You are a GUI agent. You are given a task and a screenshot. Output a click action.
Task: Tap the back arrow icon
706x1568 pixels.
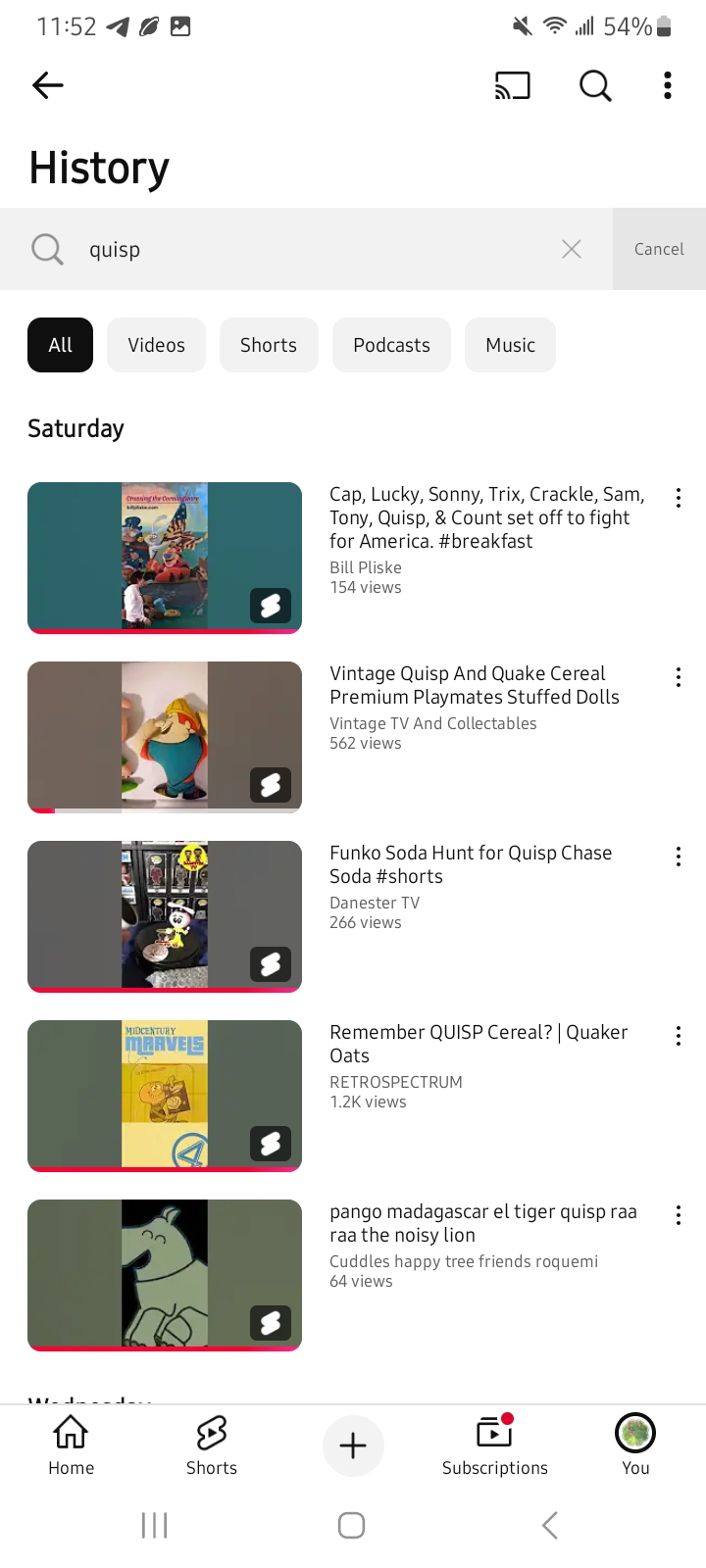click(x=48, y=86)
